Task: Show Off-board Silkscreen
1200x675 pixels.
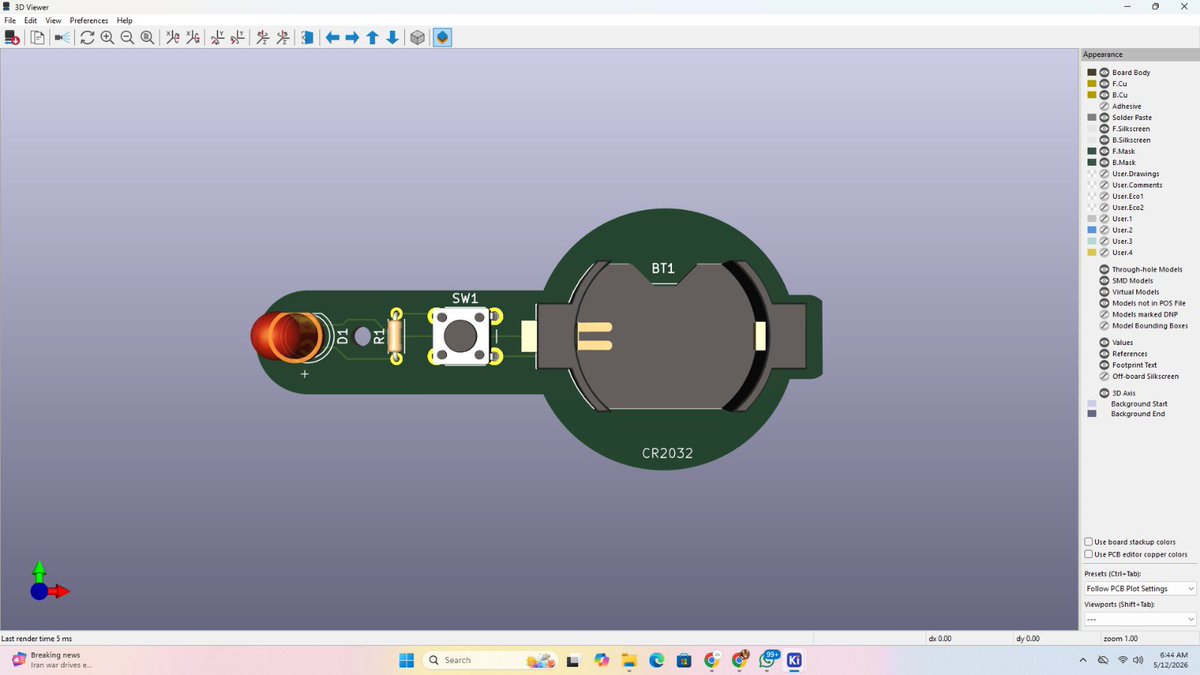Action: coord(1105,376)
